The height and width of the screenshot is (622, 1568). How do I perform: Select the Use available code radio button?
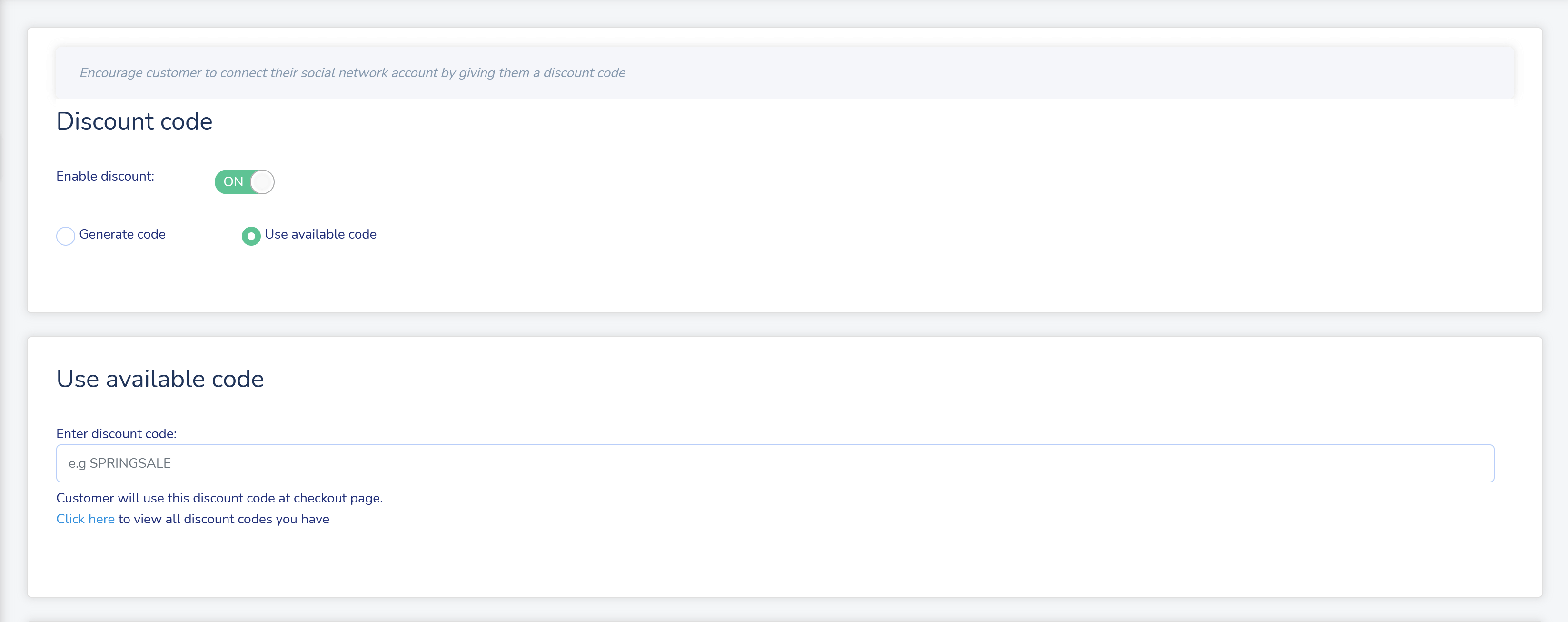coord(251,236)
